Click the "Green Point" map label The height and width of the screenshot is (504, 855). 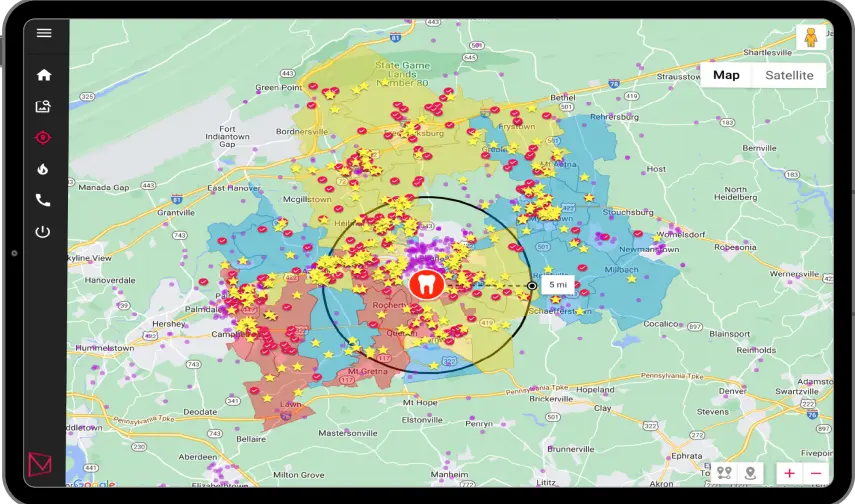click(279, 87)
